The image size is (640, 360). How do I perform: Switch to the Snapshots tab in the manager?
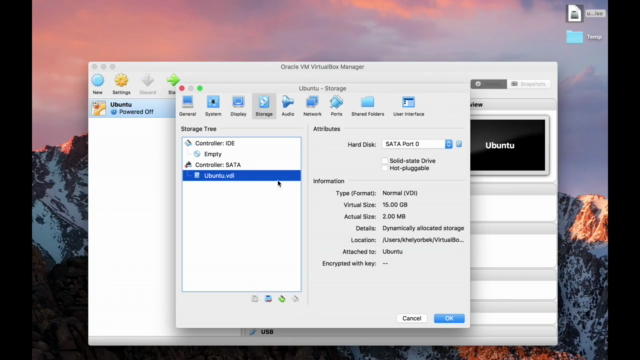click(529, 84)
